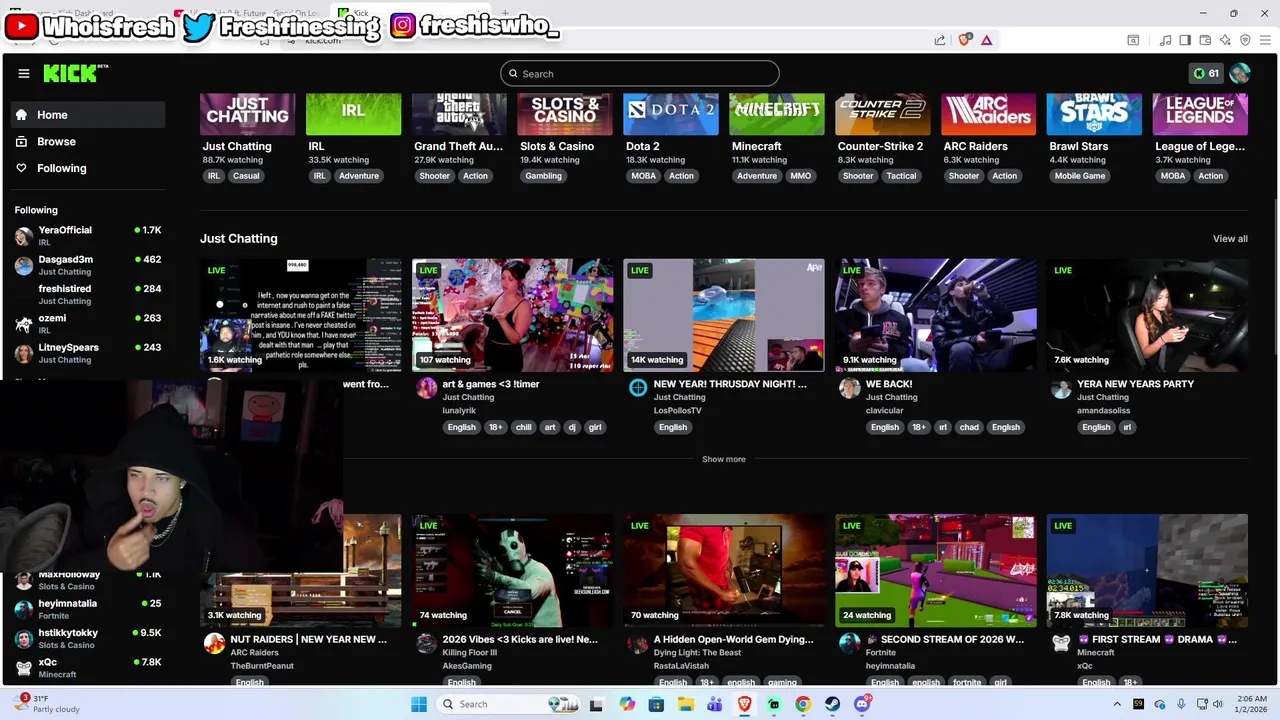The width and height of the screenshot is (1280, 720).
Task: Open art & games lunalyrik stream thumbnail
Action: point(512,315)
